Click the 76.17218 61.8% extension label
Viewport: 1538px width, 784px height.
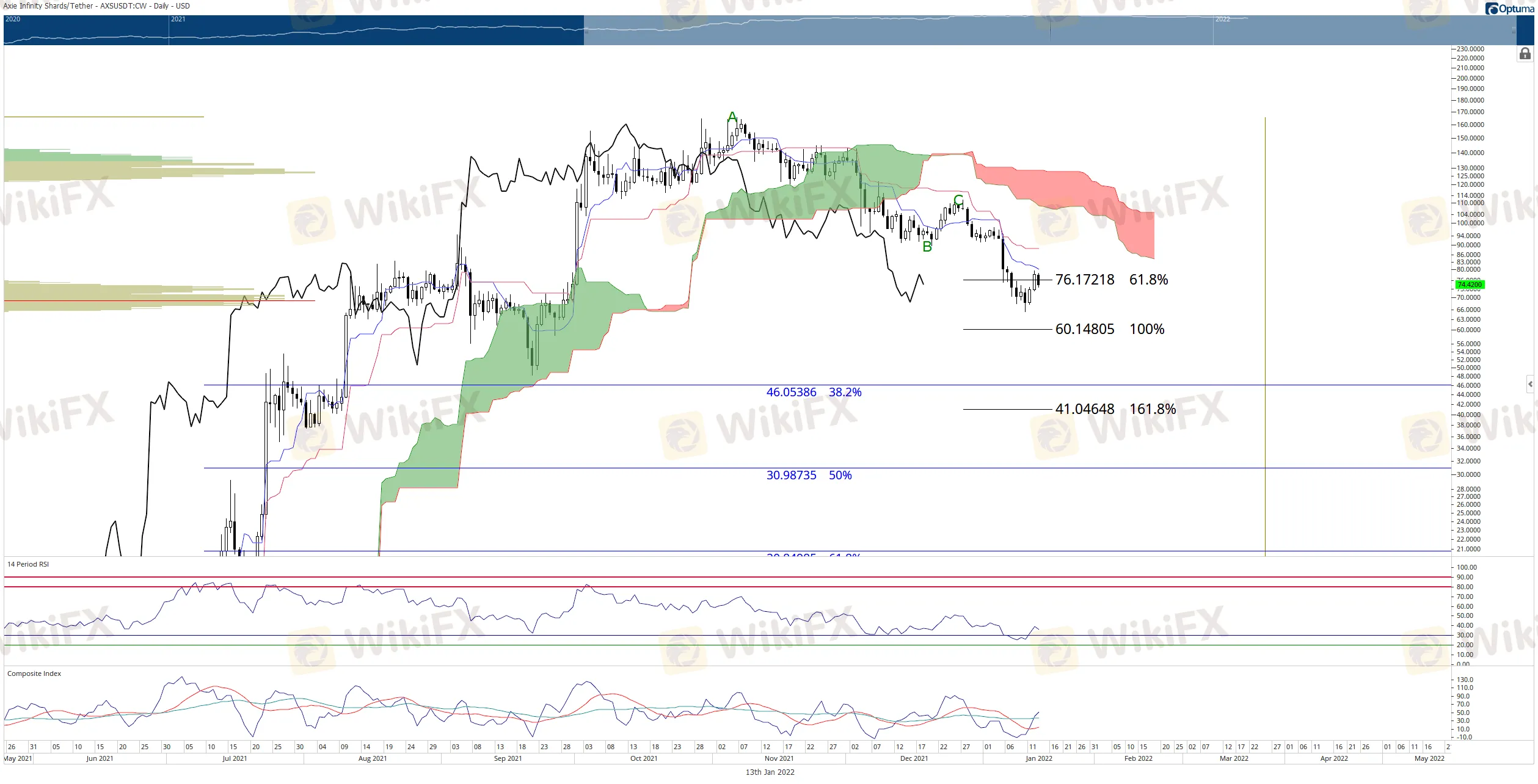pyautogui.click(x=1111, y=280)
